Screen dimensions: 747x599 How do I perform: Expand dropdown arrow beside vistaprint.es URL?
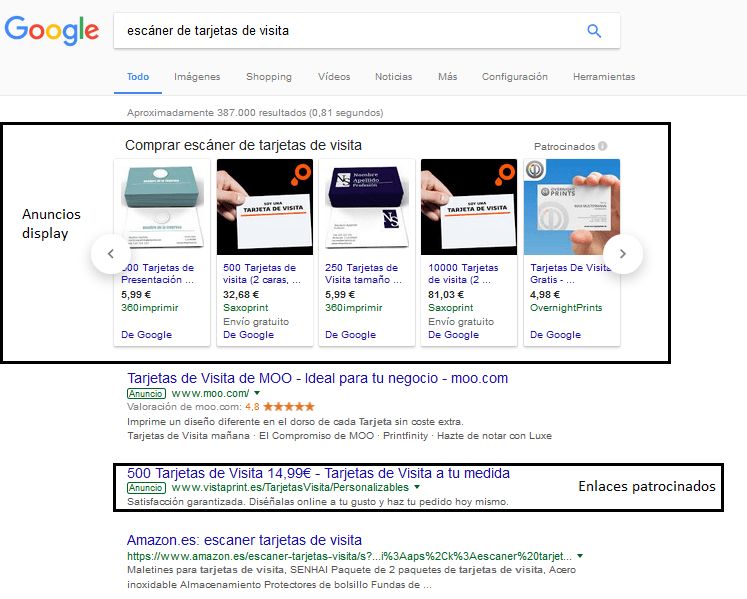point(417,487)
